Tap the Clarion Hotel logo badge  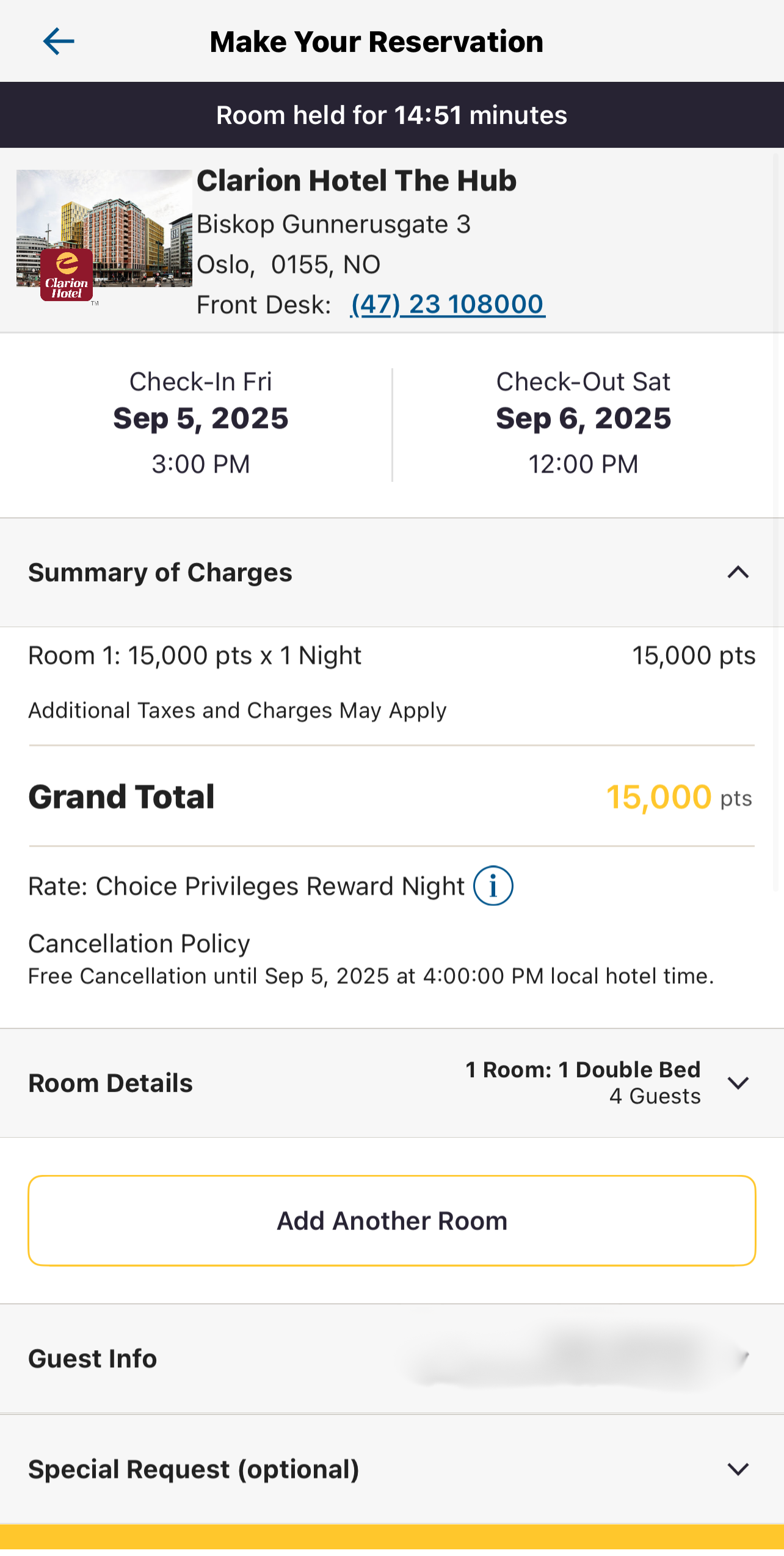(67, 275)
